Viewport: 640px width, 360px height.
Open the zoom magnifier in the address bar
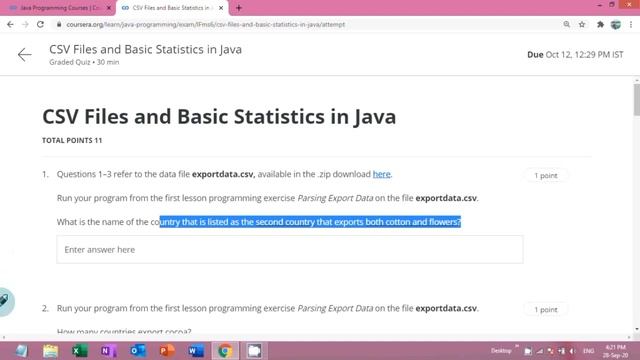pos(567,24)
